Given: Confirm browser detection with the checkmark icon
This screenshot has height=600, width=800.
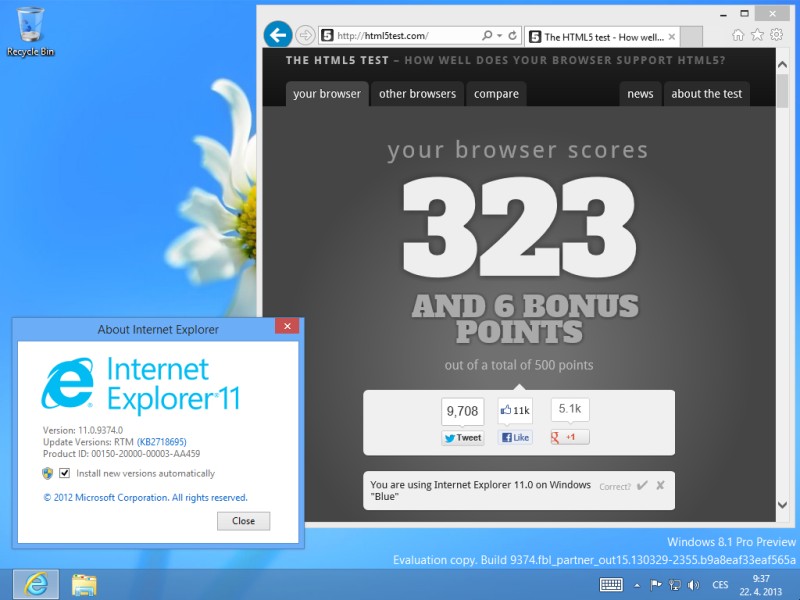Looking at the screenshot, I should pos(642,485).
